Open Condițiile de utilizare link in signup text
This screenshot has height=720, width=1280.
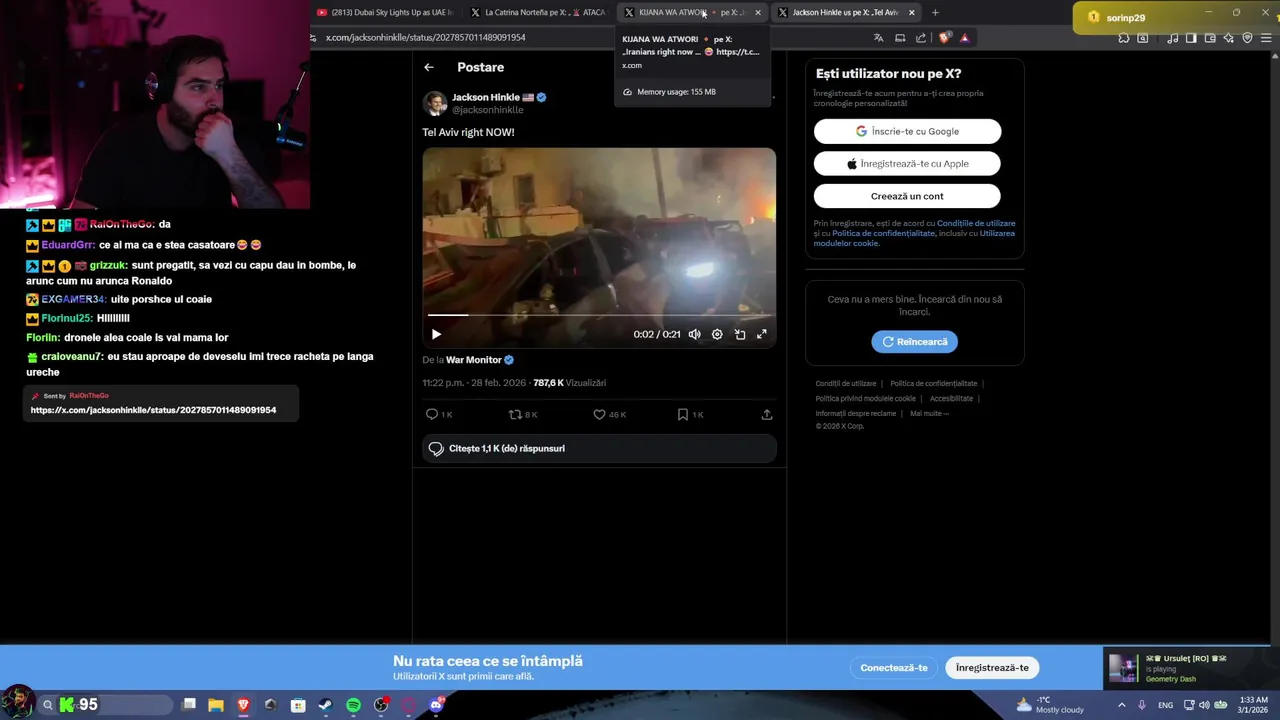tap(976, 223)
